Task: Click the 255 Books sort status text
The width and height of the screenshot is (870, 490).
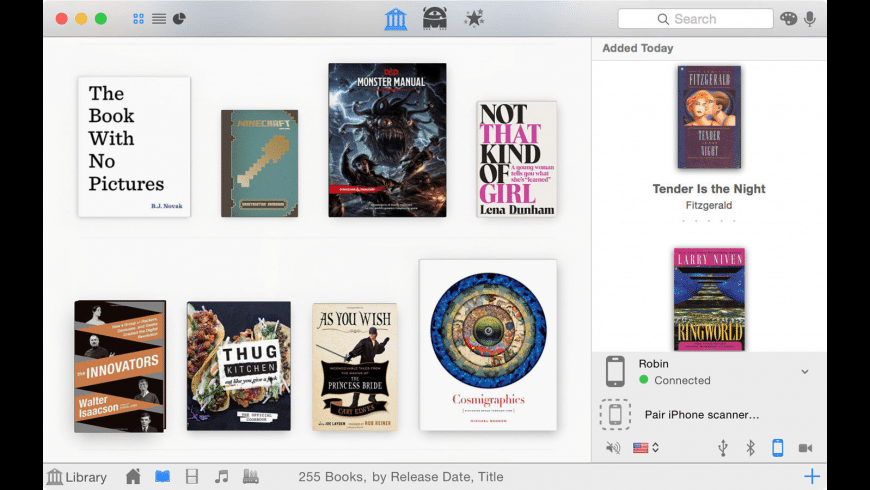Action: tap(401, 477)
